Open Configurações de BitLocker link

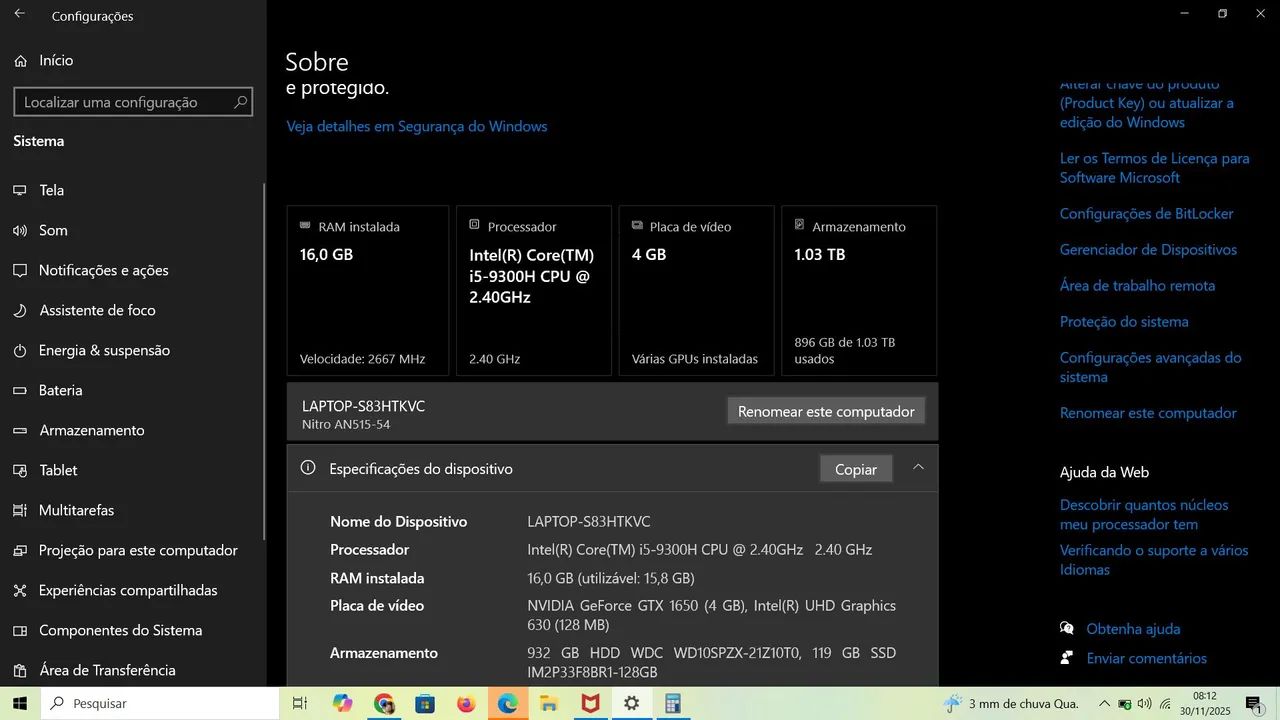pos(1147,214)
